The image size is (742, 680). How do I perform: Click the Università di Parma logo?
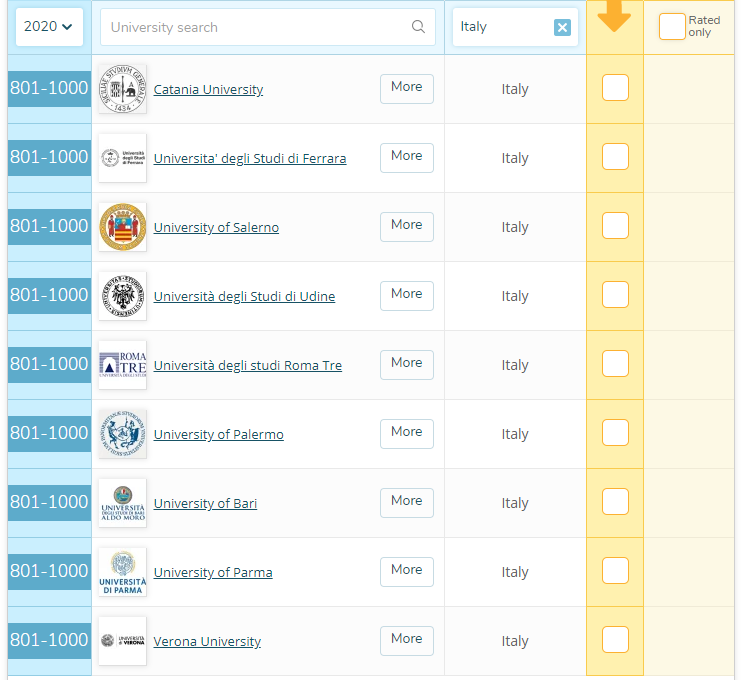pos(123,572)
